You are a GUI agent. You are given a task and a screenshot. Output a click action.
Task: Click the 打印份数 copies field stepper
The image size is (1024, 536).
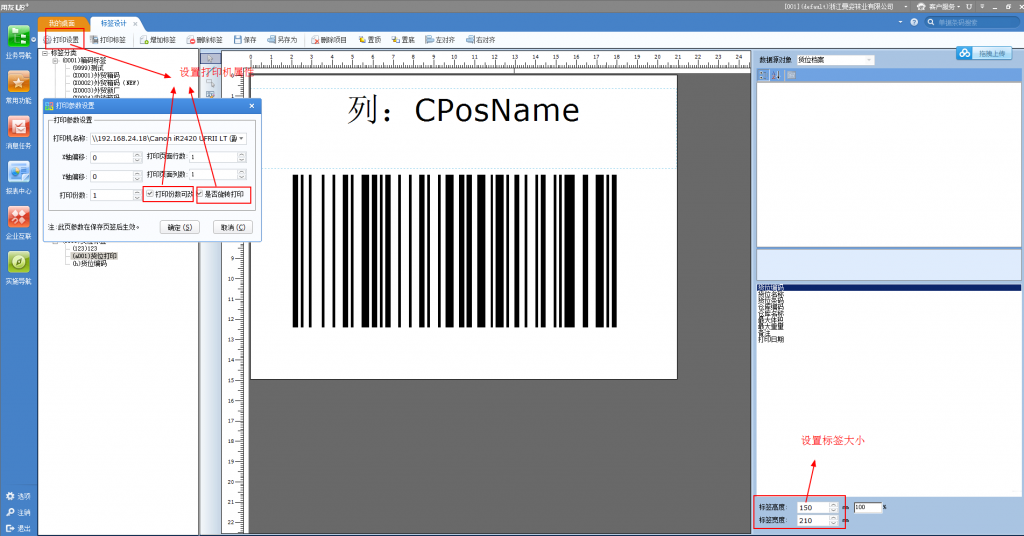tap(136, 195)
